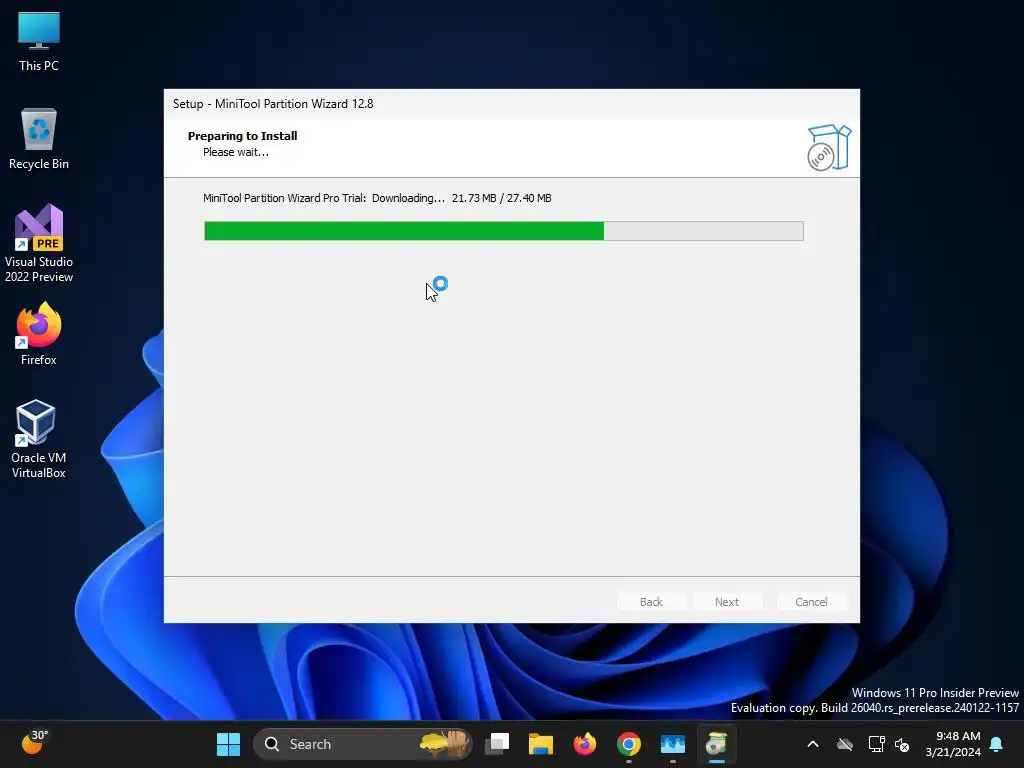Click the download status '21.73 MB / 27.40 MB'

pyautogui.click(x=502, y=198)
